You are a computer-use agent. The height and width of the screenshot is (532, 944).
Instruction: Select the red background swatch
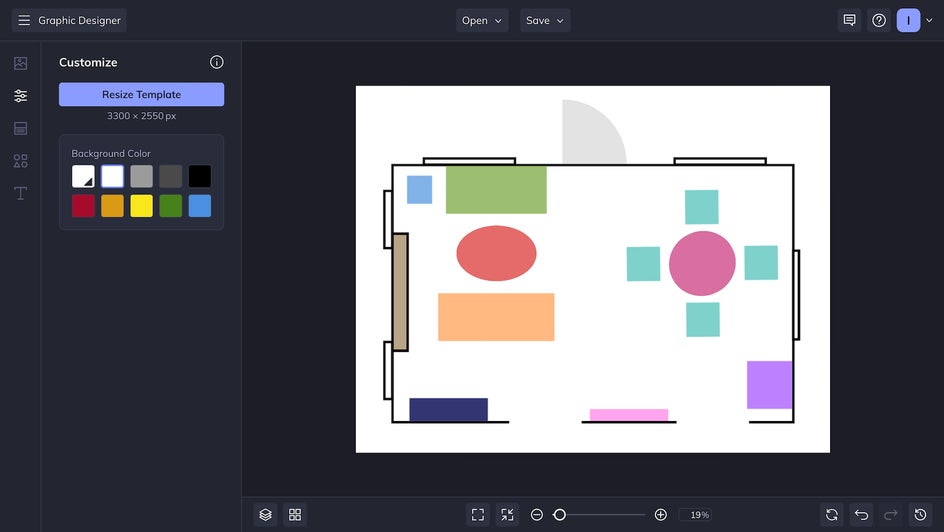click(x=83, y=206)
